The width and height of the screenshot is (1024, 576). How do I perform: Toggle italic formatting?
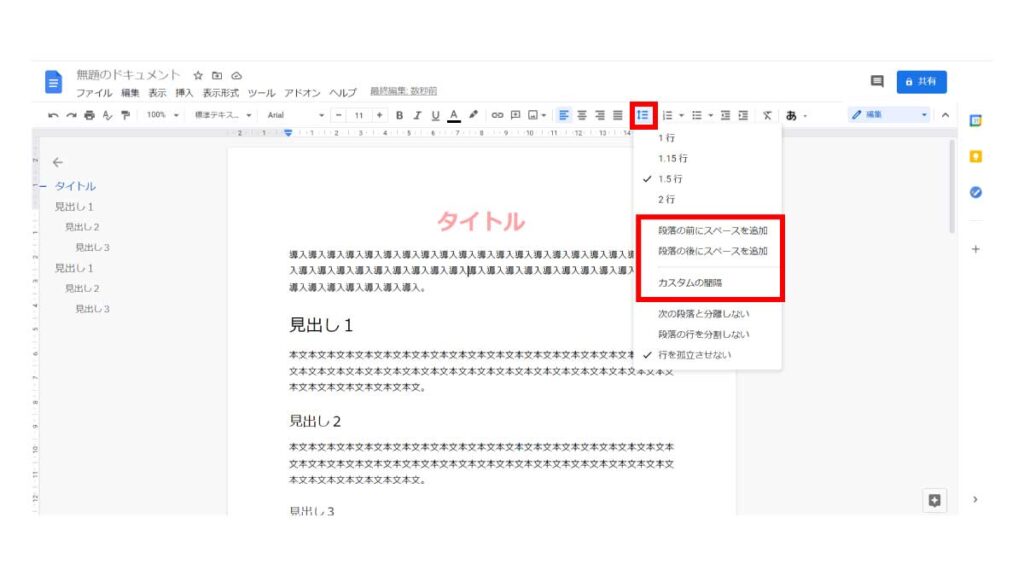click(x=417, y=116)
